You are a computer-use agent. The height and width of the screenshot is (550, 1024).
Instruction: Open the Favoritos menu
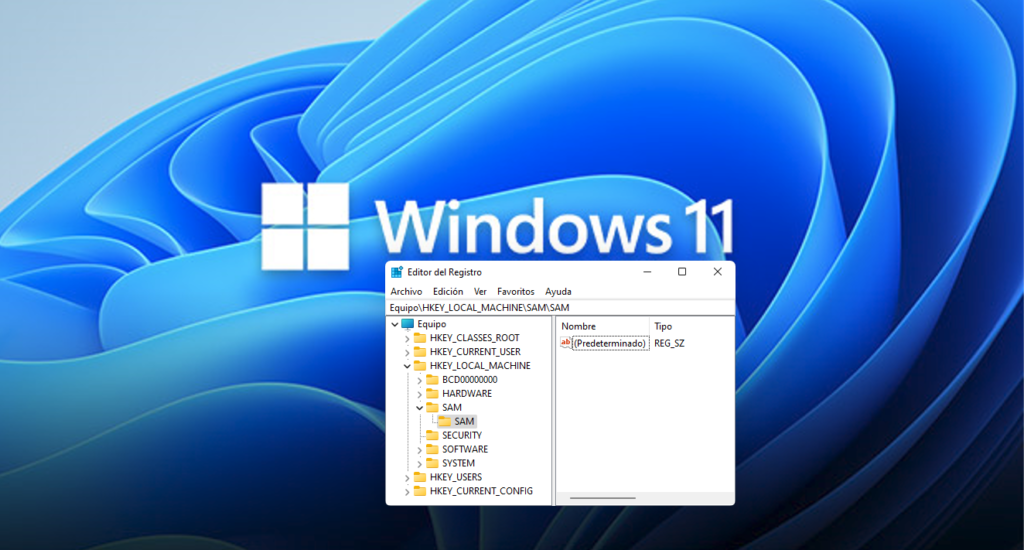(515, 291)
